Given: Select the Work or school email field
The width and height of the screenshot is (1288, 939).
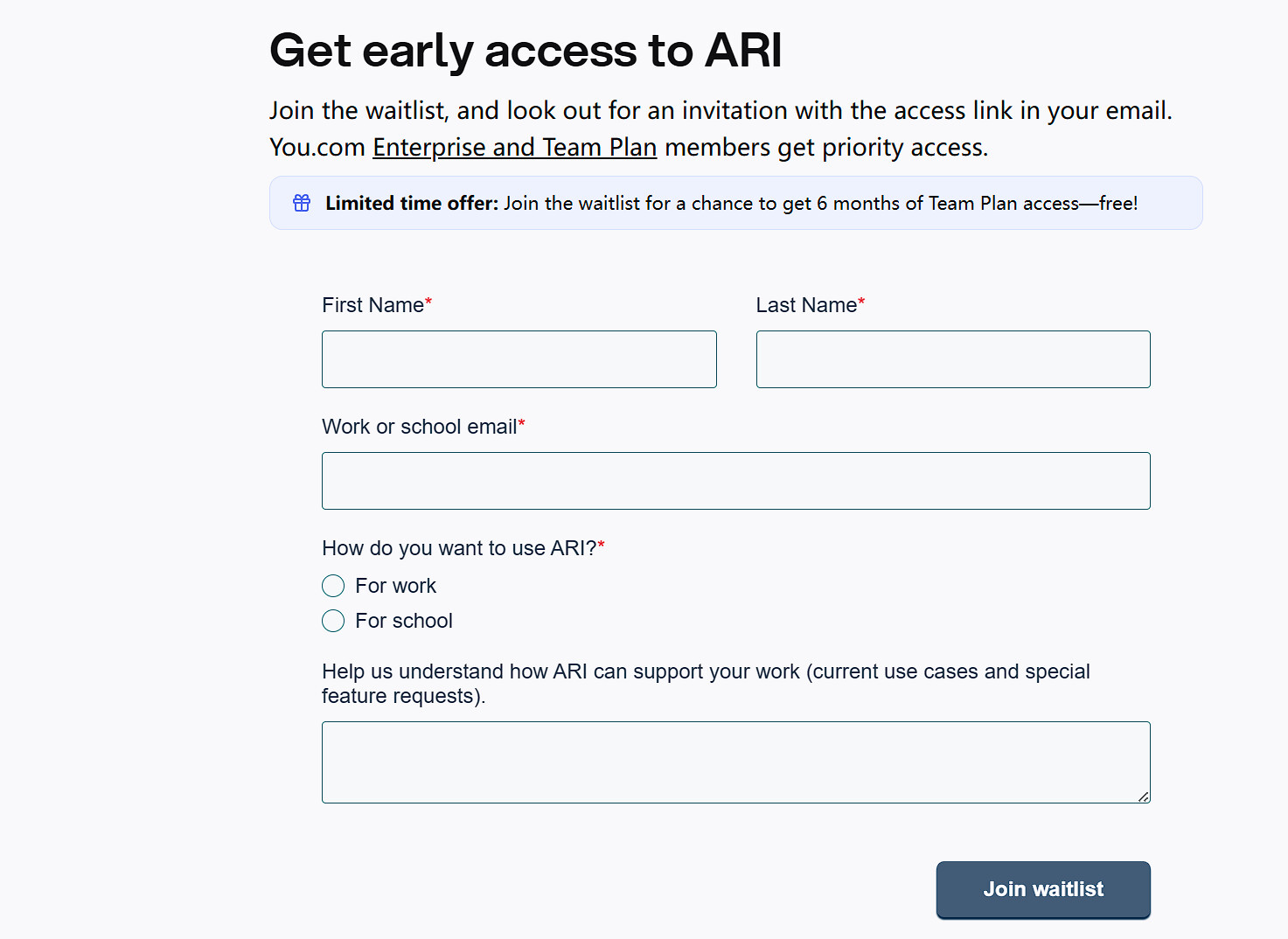Looking at the screenshot, I should pos(735,481).
